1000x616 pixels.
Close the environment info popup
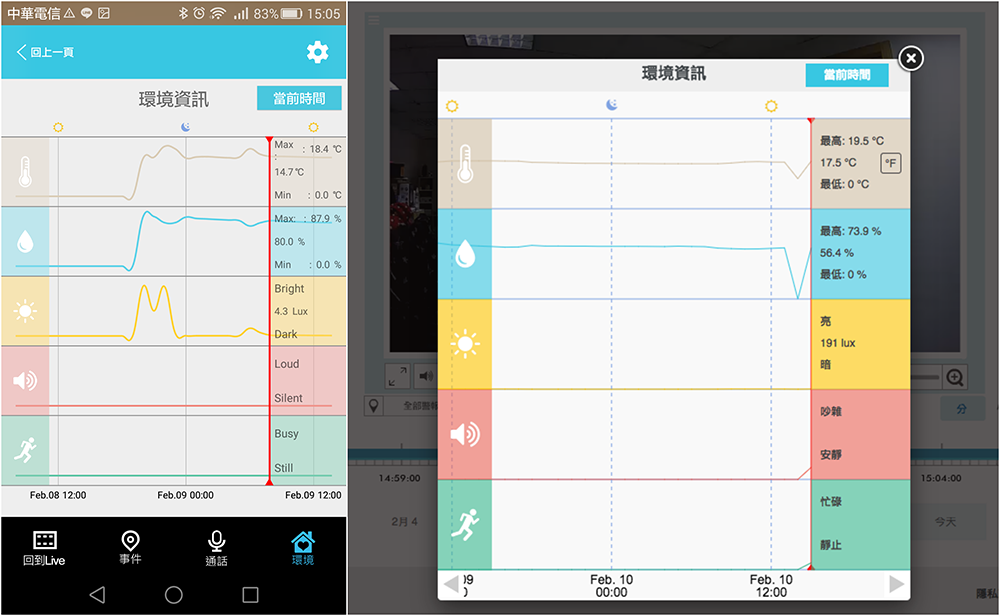pyautogui.click(x=911, y=59)
